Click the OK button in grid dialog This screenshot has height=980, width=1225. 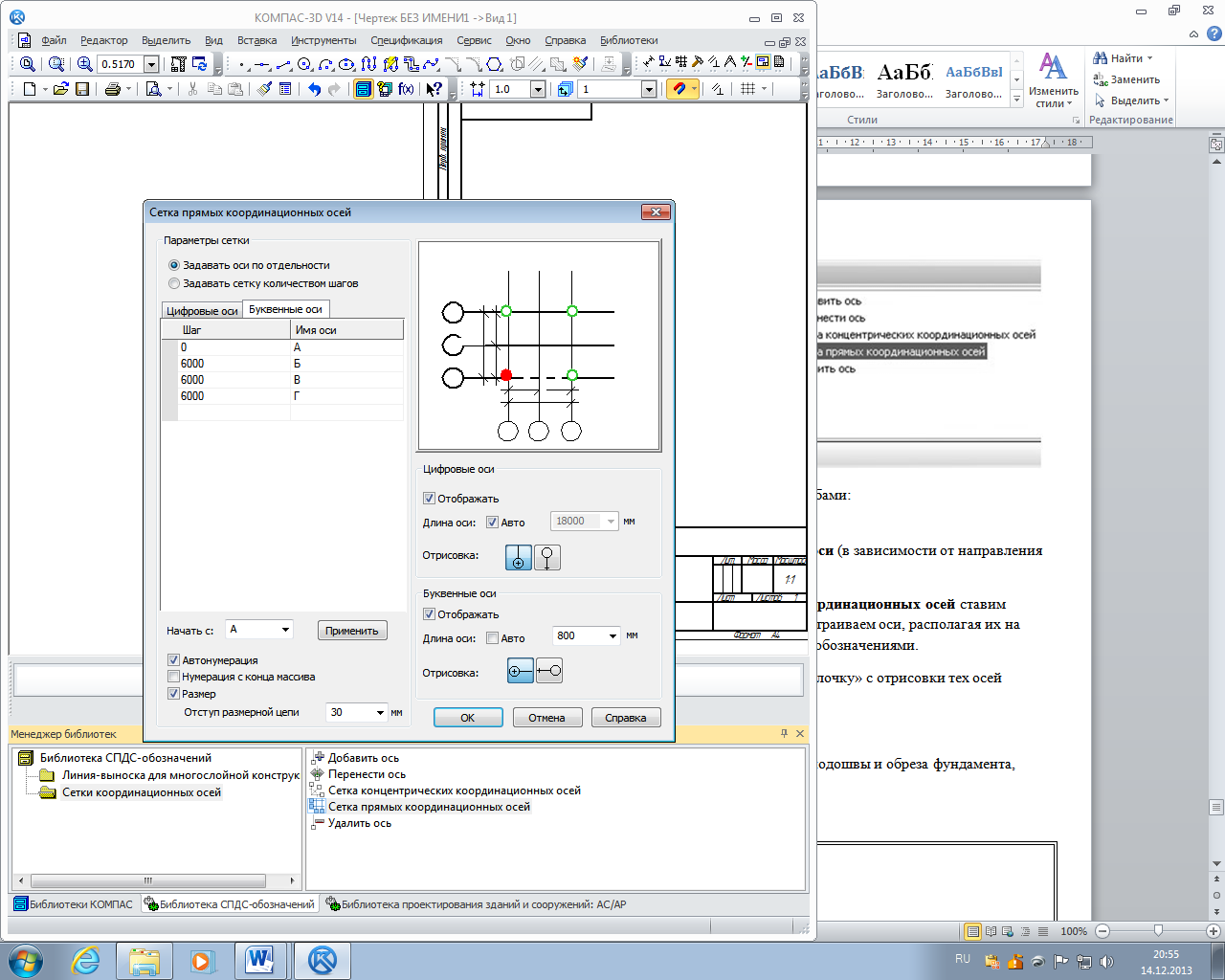pos(468,718)
